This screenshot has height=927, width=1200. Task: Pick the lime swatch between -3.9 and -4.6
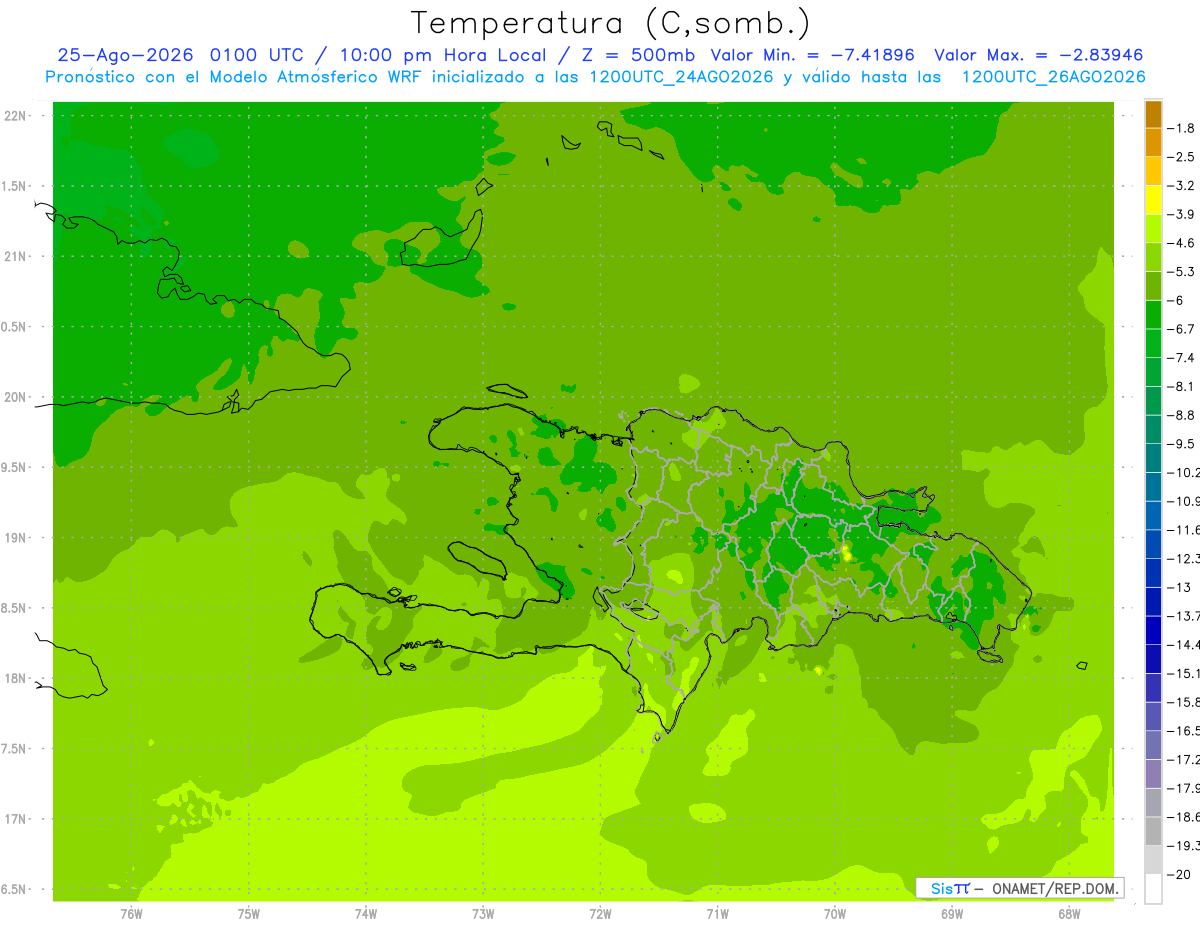click(1153, 229)
